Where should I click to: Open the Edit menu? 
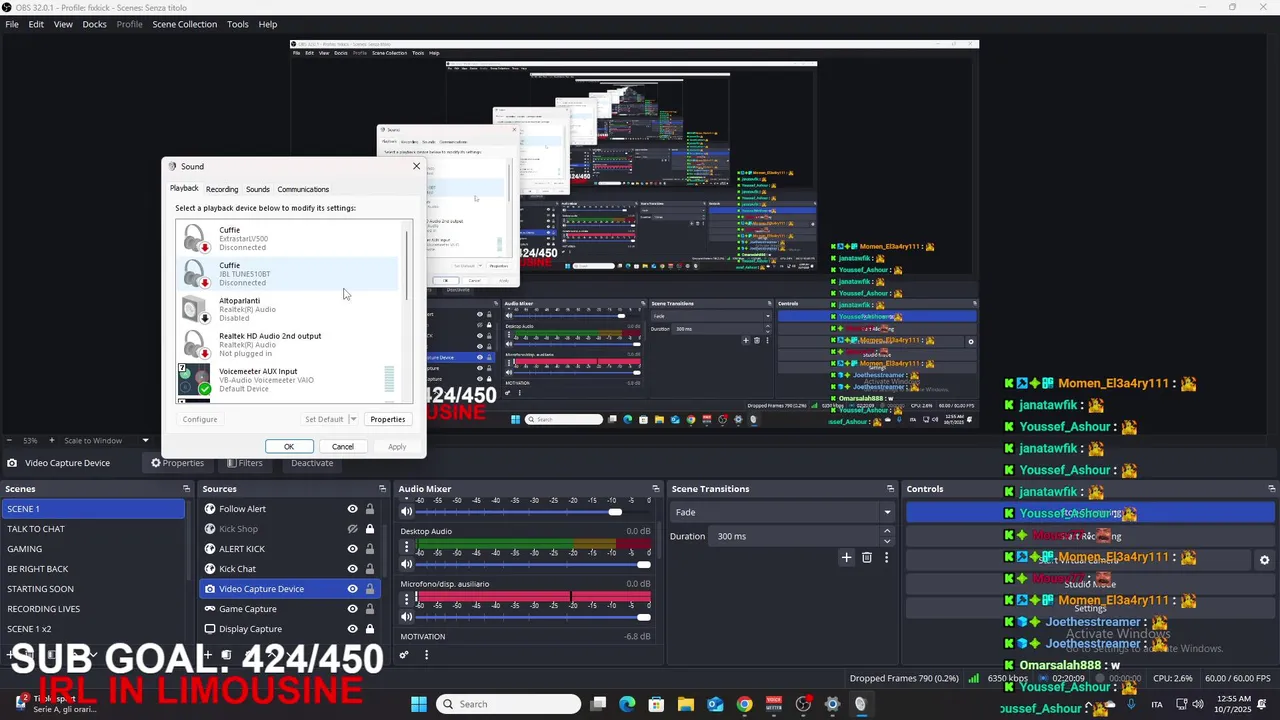tap(36, 24)
